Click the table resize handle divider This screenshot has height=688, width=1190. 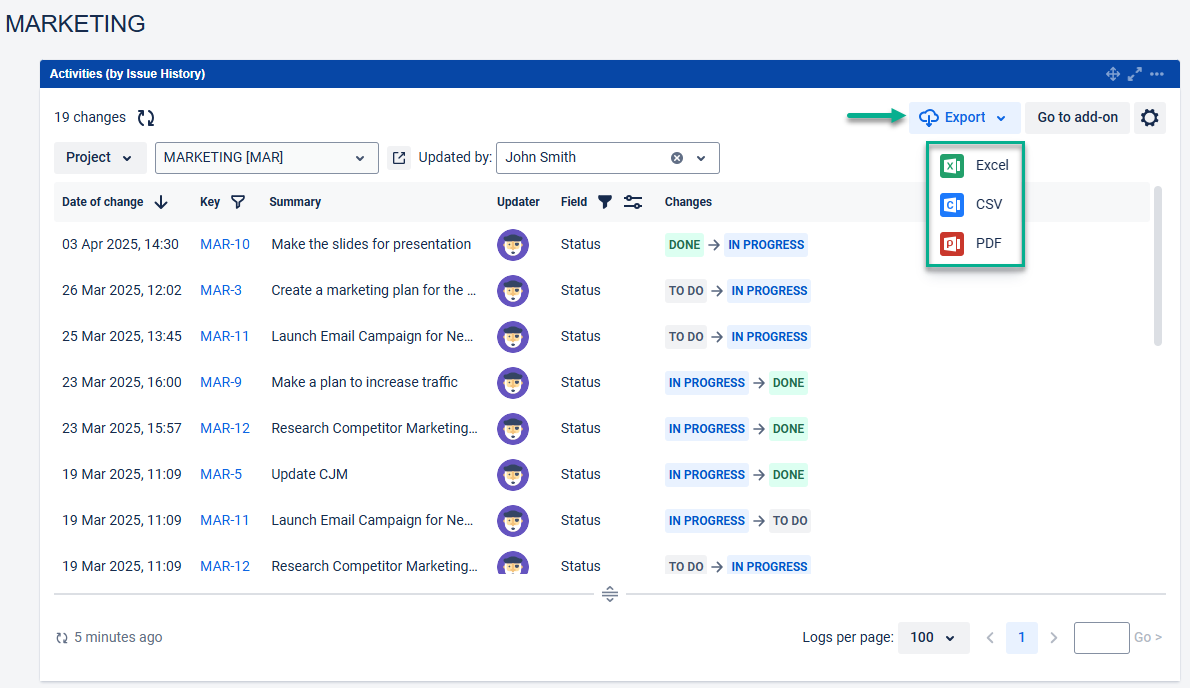coord(610,594)
